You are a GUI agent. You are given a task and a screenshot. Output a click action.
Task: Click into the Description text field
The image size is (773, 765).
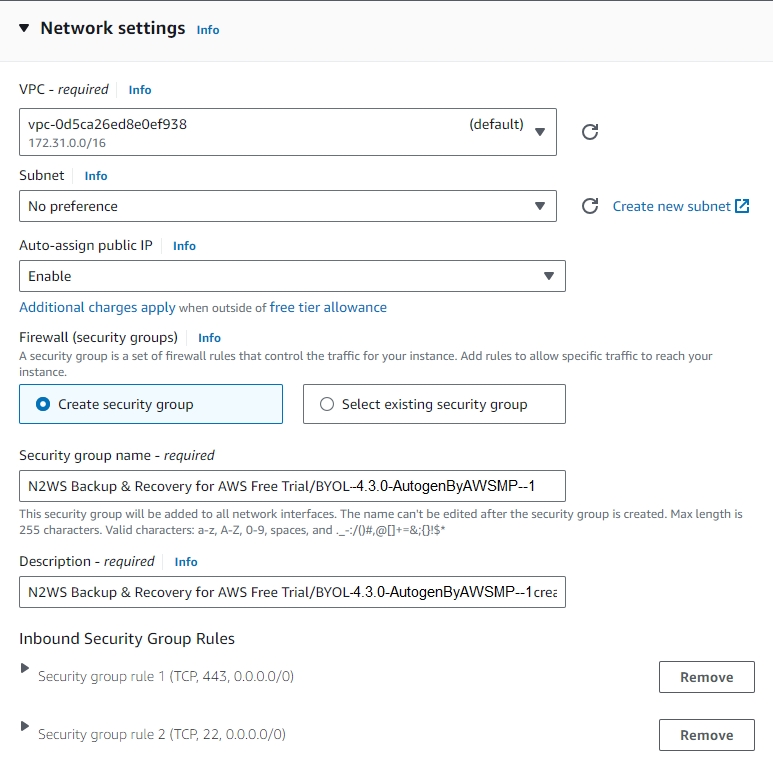pyautogui.click(x=292, y=593)
